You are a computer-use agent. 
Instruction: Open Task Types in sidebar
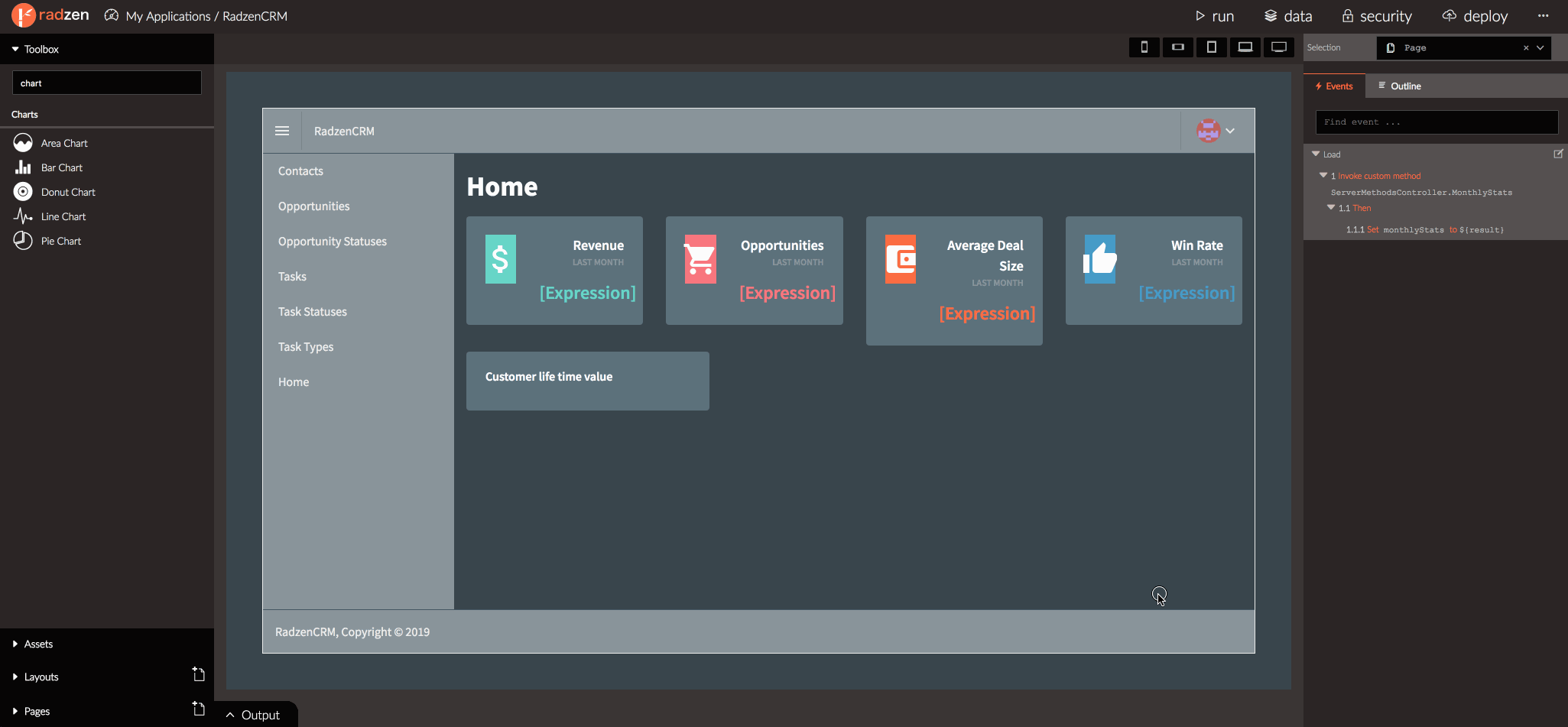coord(306,347)
